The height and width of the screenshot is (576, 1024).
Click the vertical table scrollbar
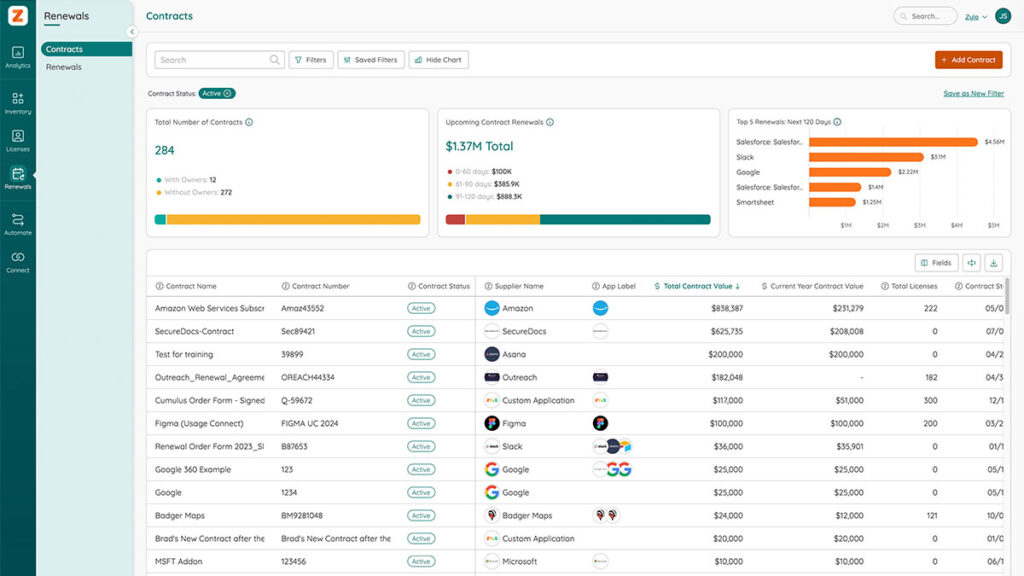[1007, 296]
